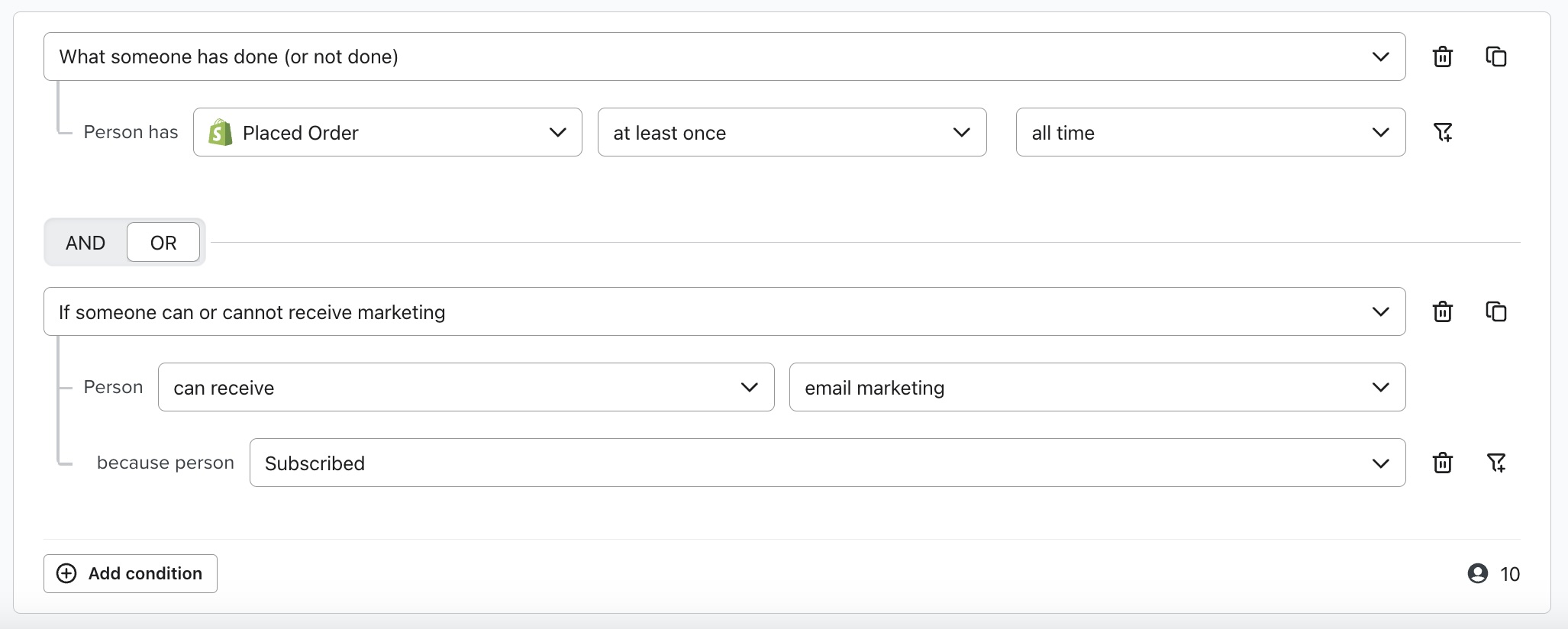Screen dimensions: 1568x629
Task: Switch the connector to AND
Action: [x=85, y=242]
